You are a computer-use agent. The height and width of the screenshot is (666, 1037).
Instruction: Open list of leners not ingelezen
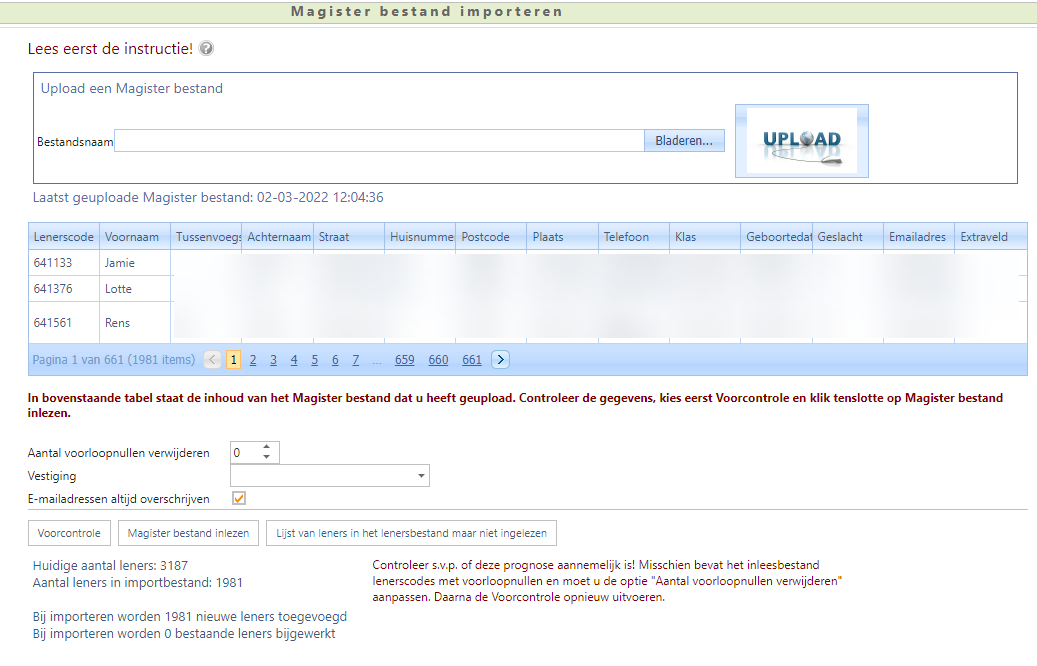[411, 533]
